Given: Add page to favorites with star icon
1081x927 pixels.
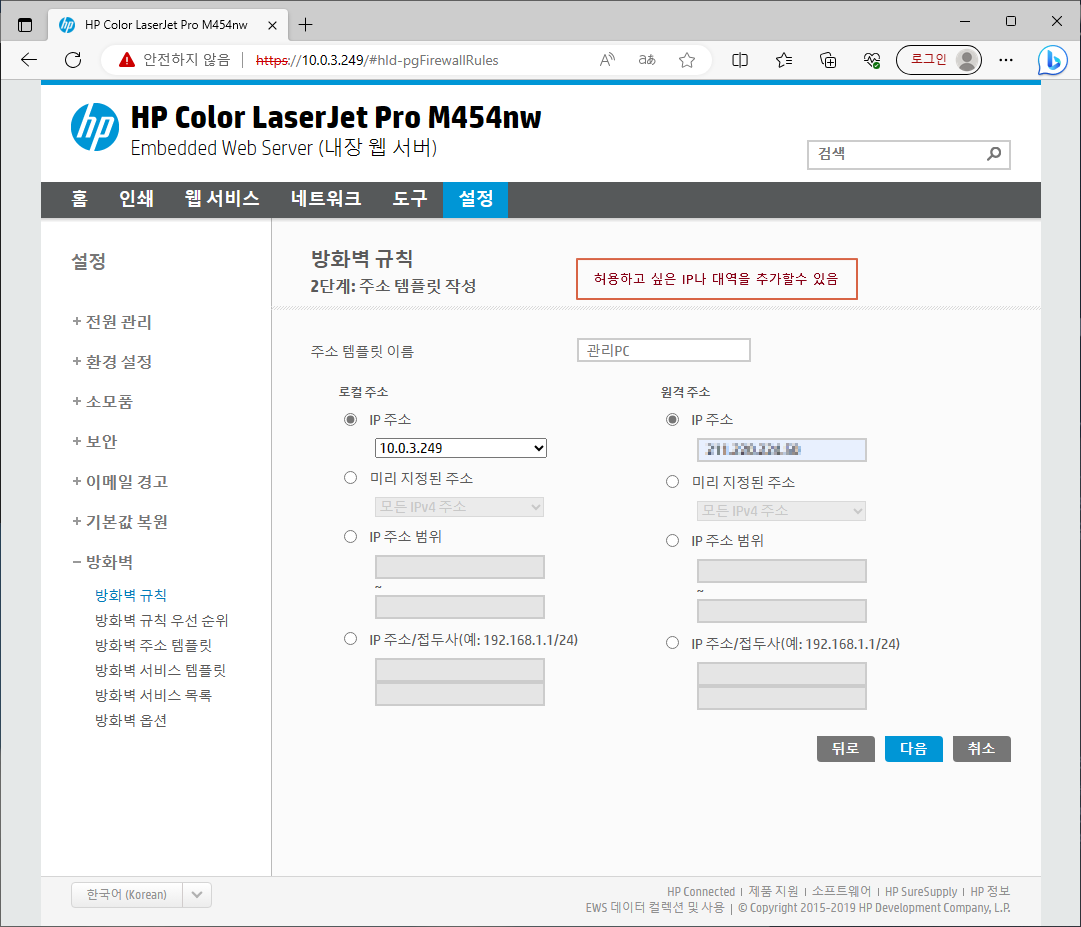Looking at the screenshot, I should [687, 60].
